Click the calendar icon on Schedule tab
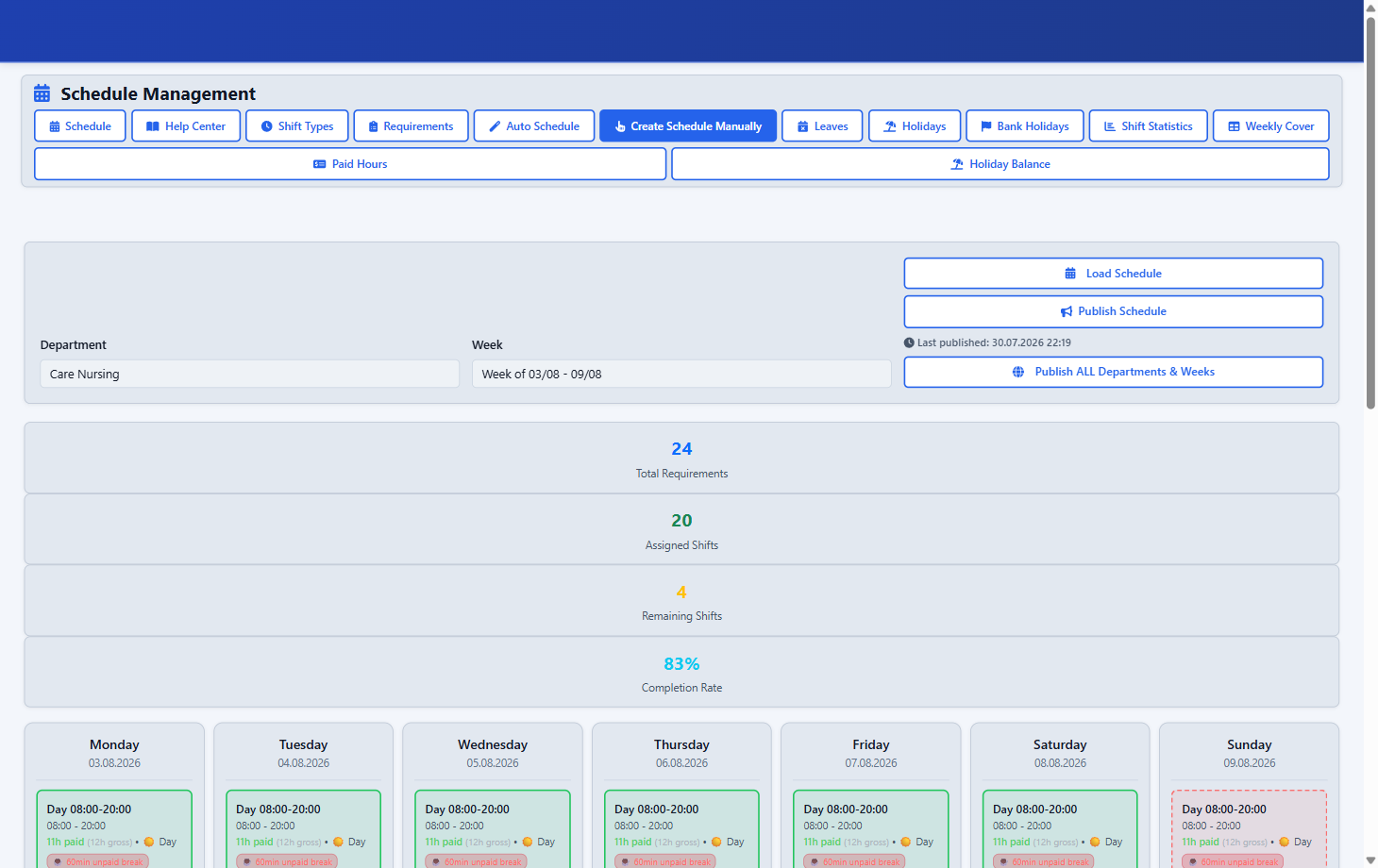The height and width of the screenshot is (868, 1378). click(x=55, y=126)
